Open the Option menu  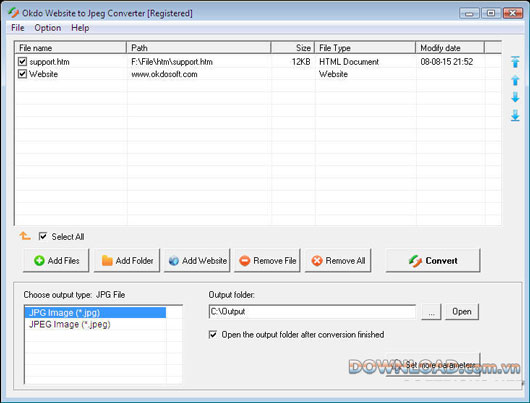48,28
